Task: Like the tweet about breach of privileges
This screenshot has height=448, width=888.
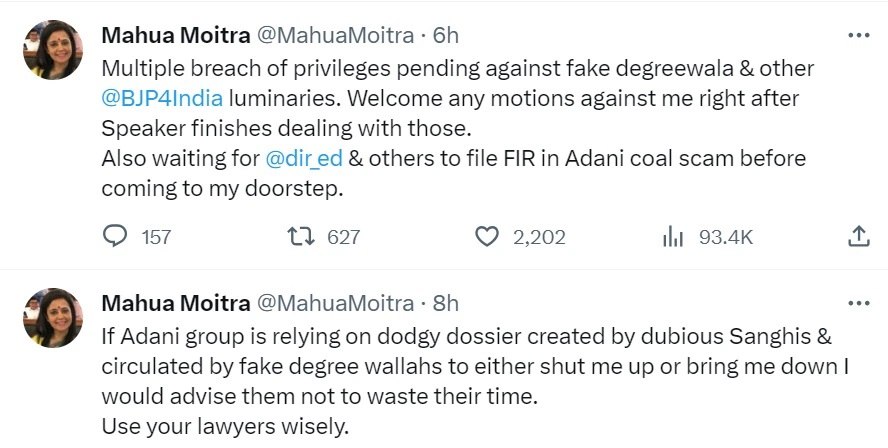Action: click(x=486, y=237)
